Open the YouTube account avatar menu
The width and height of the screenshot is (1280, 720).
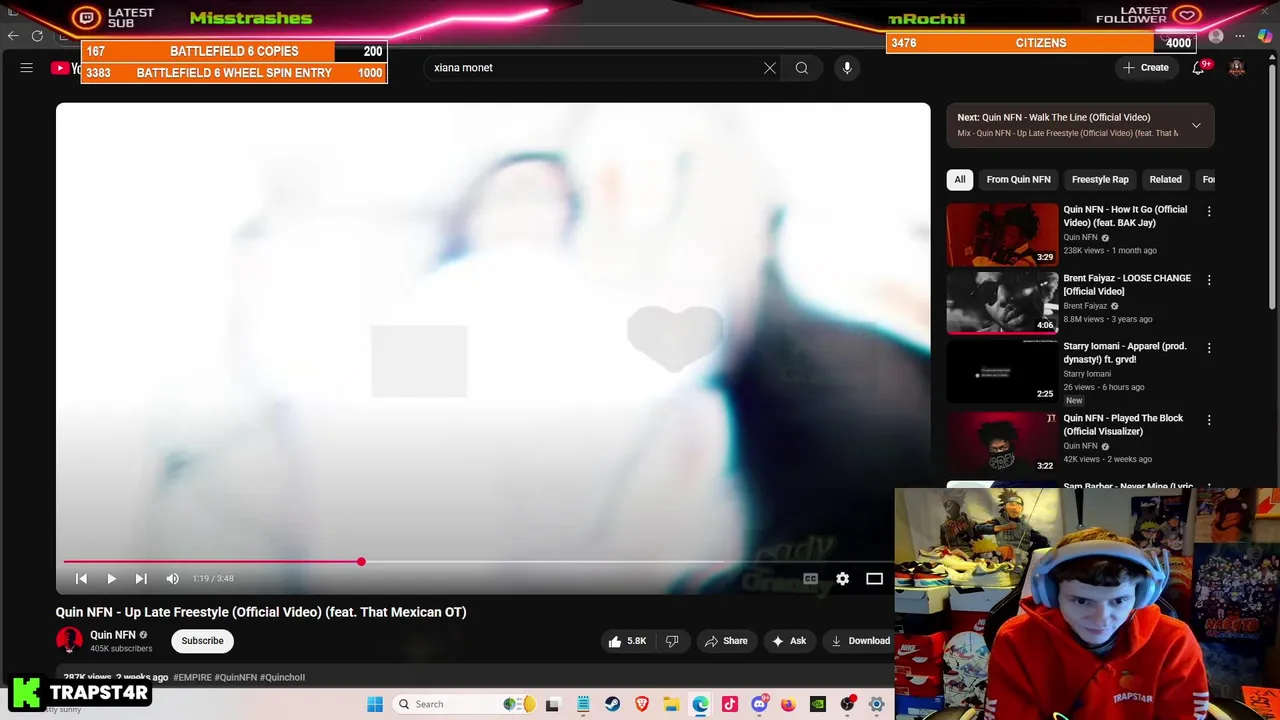(1237, 68)
